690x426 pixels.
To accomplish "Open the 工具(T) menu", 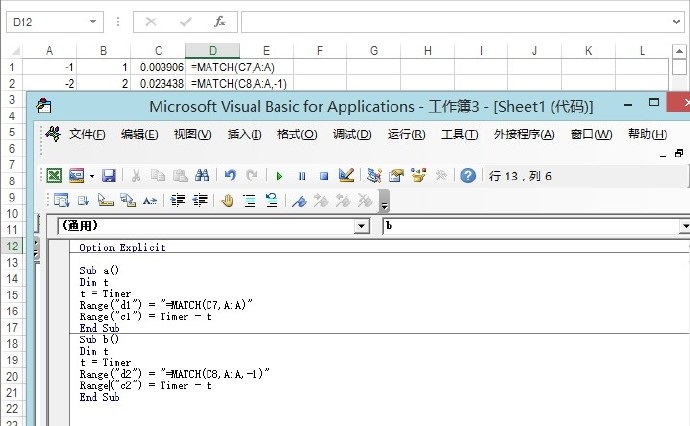I will click(459, 134).
